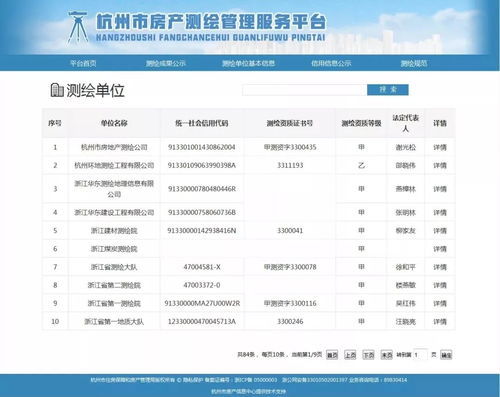500x397 pixels.
Task: Click certificate number 3300246
Action: click(290, 322)
